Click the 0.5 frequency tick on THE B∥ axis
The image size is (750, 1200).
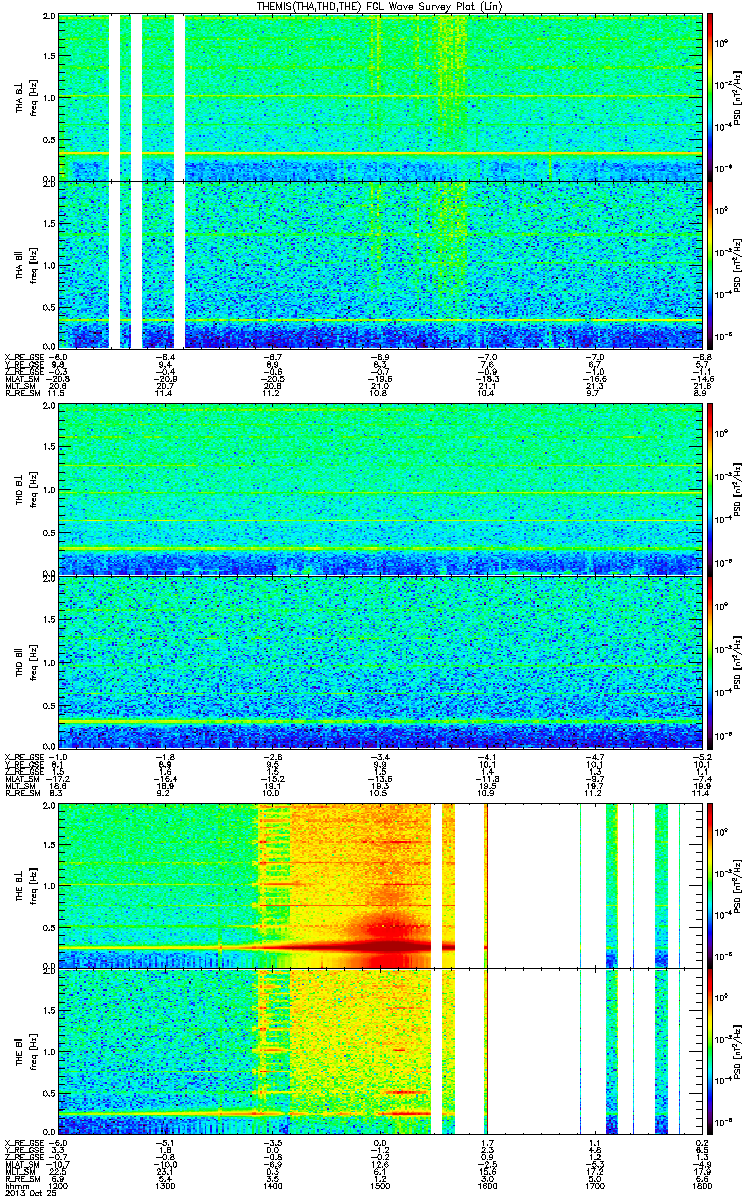50,1095
